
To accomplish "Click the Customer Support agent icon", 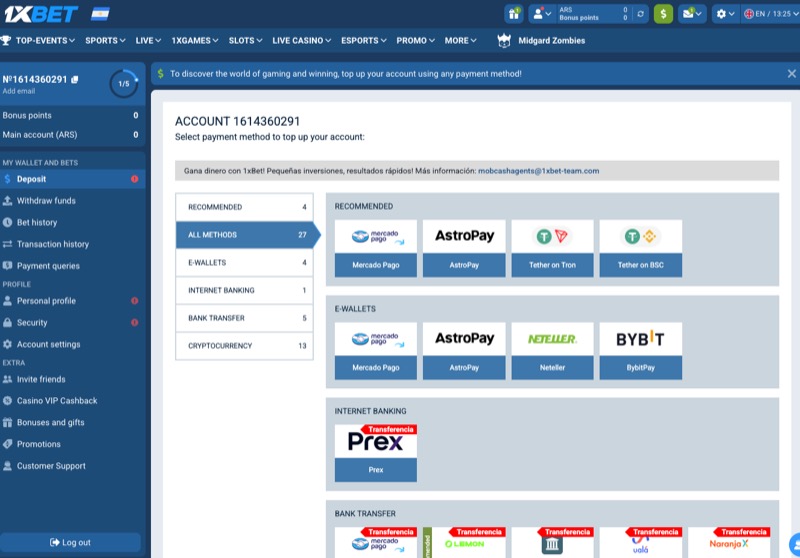I will 7,466.
